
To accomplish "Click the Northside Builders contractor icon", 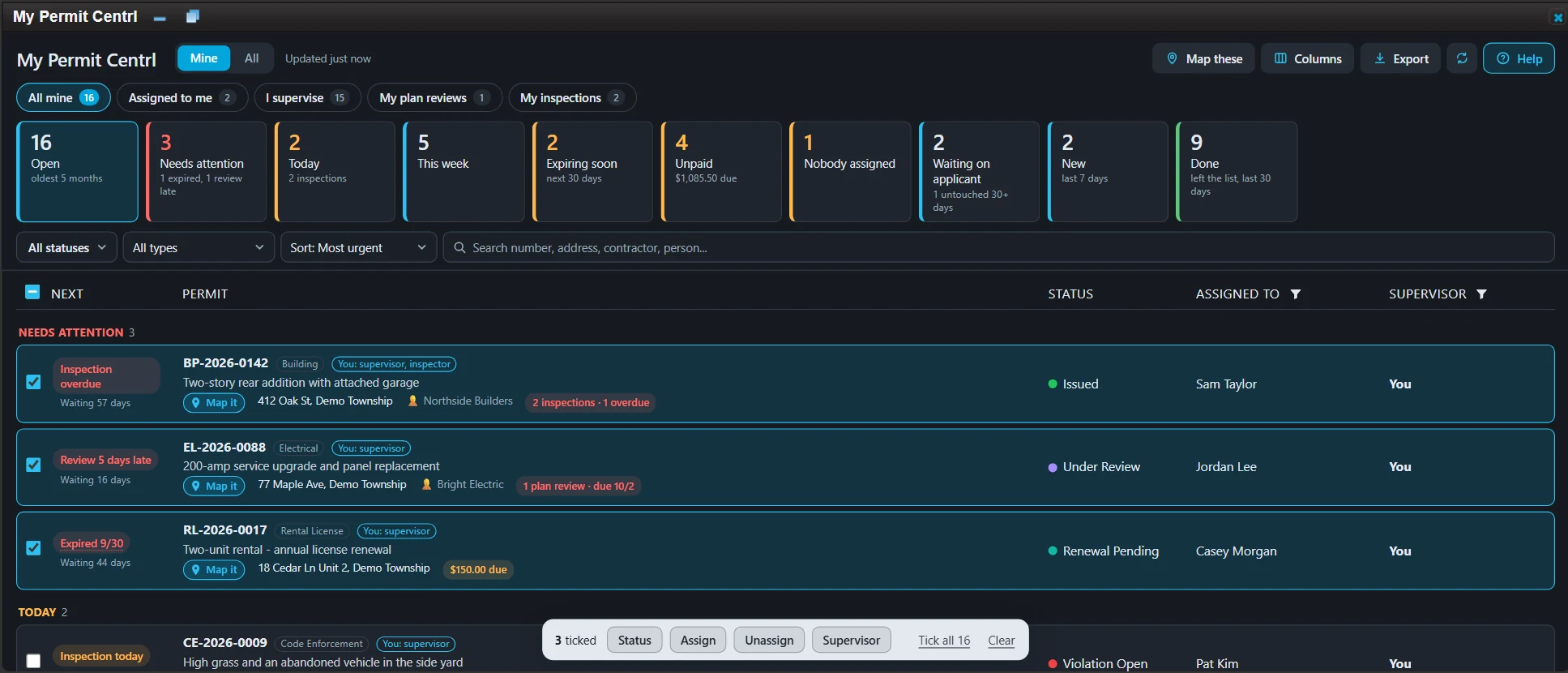I will pyautogui.click(x=413, y=401).
